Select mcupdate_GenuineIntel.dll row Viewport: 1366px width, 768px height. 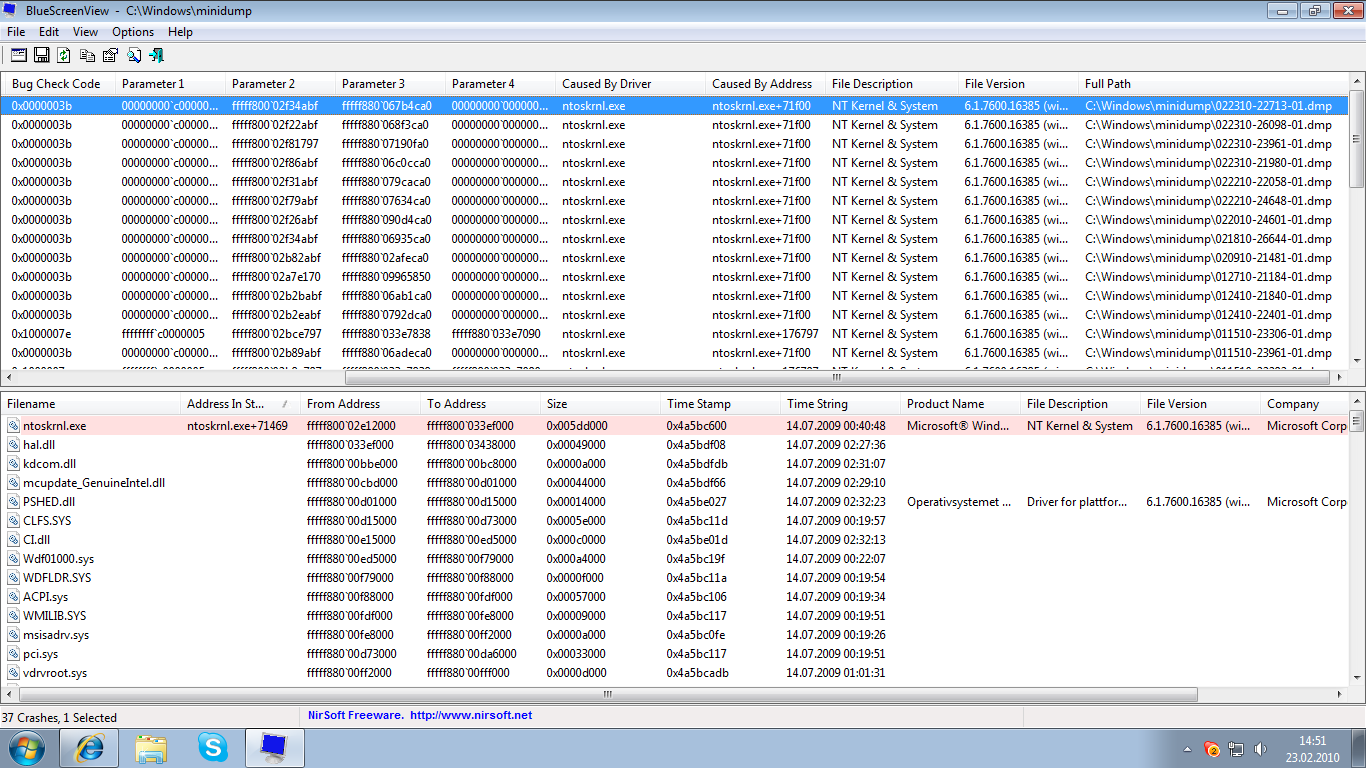pos(675,483)
